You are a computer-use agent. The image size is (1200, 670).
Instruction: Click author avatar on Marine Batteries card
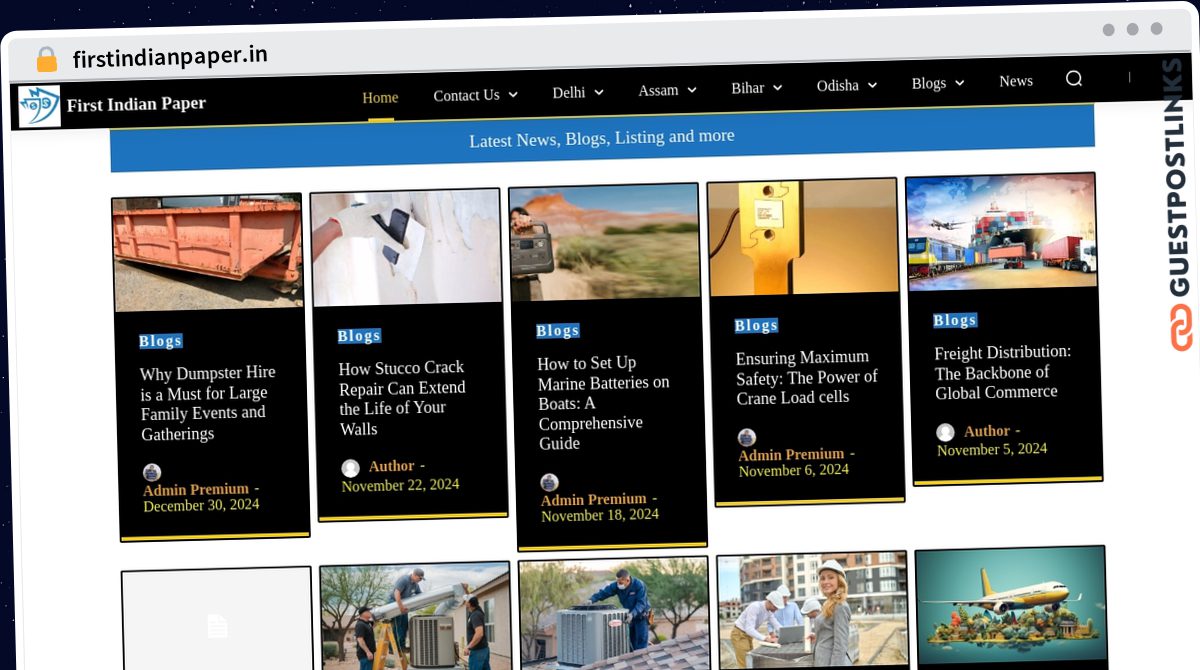click(x=549, y=482)
